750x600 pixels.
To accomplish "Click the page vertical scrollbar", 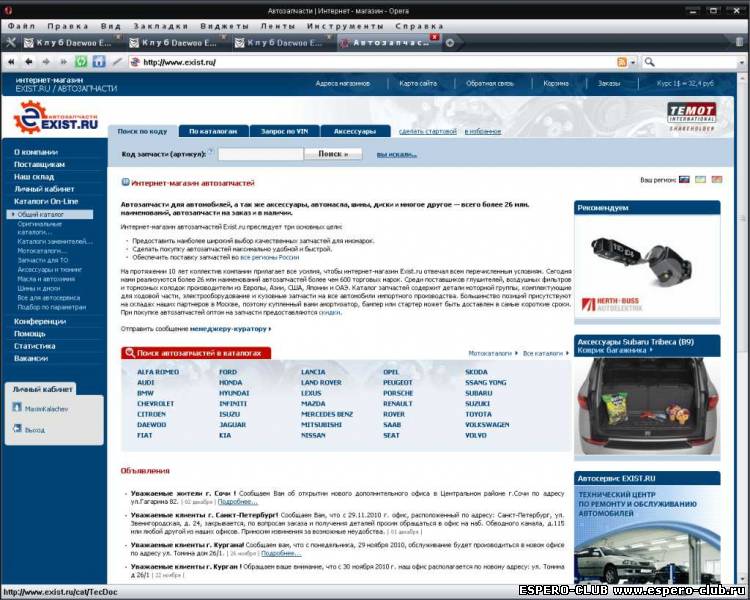I will pyautogui.click(x=742, y=328).
